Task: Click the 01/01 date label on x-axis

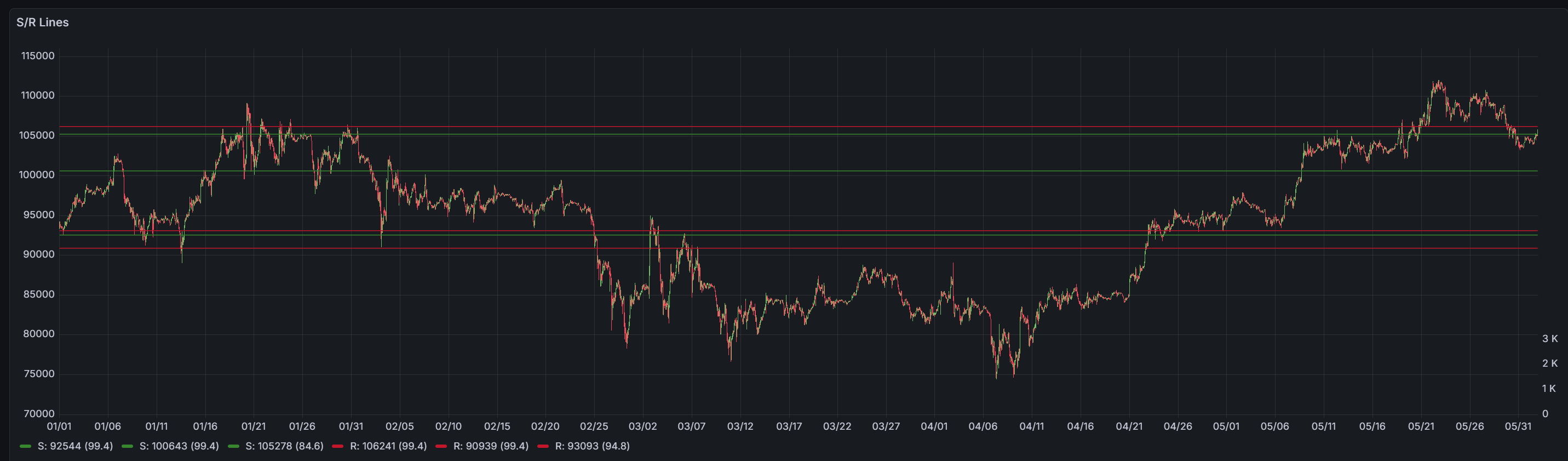Action: coord(59,426)
